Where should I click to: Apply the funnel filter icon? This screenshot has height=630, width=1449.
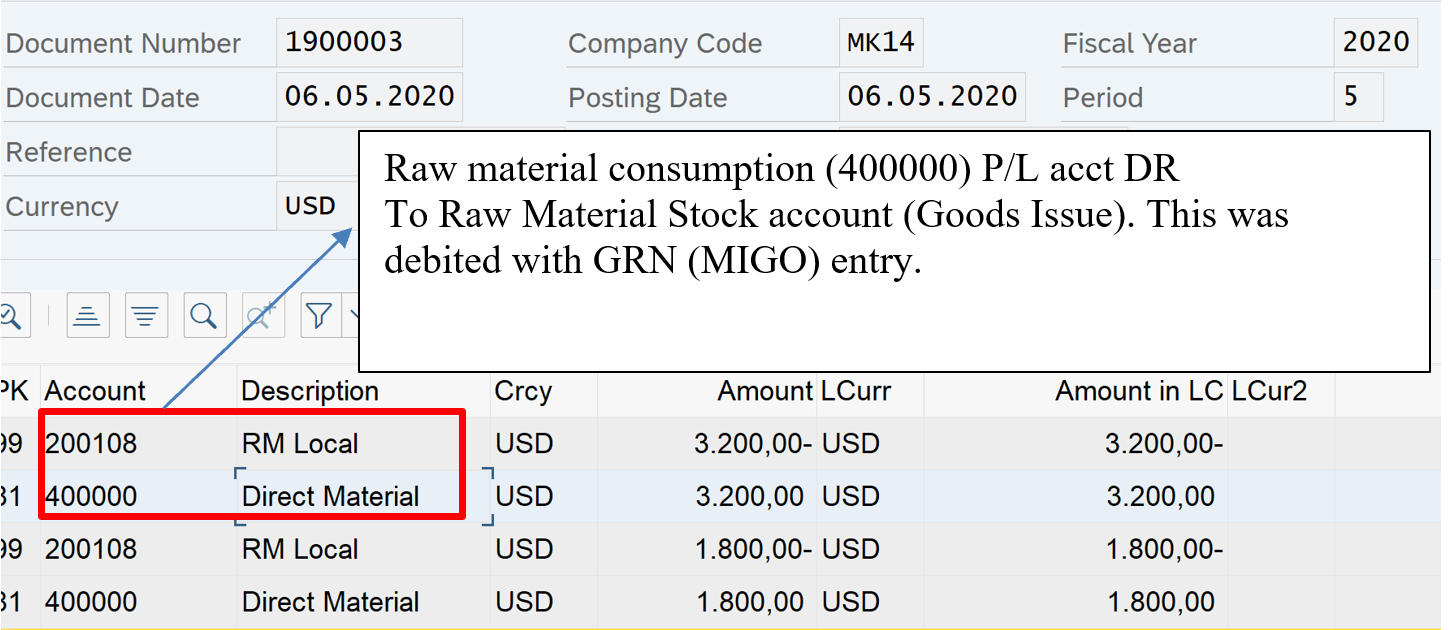(x=319, y=317)
